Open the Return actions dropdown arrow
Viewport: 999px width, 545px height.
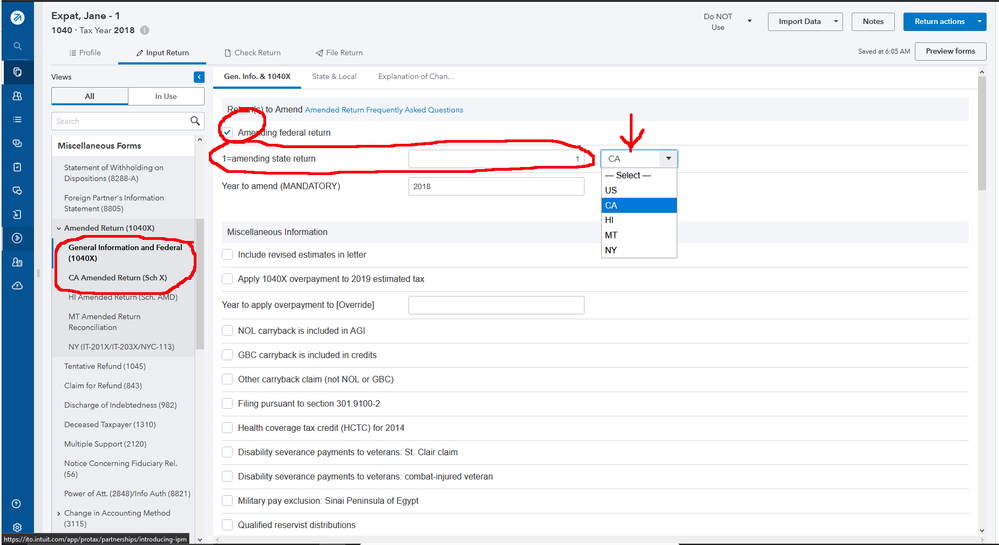(x=980, y=21)
